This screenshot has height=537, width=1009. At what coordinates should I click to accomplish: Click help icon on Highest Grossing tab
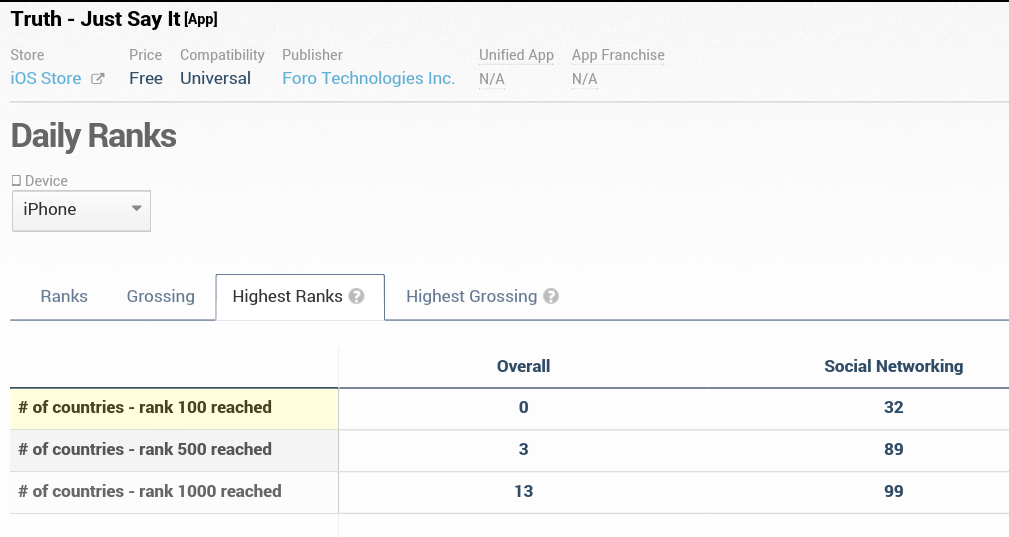coord(551,297)
